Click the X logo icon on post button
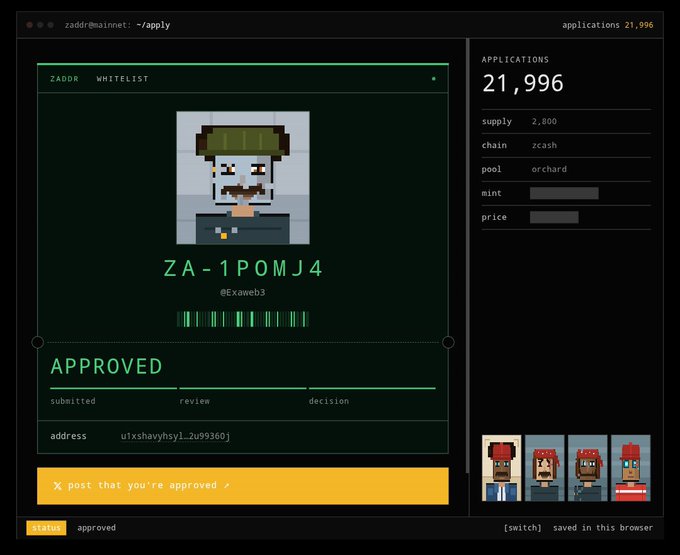The height and width of the screenshot is (555, 680). 57,486
